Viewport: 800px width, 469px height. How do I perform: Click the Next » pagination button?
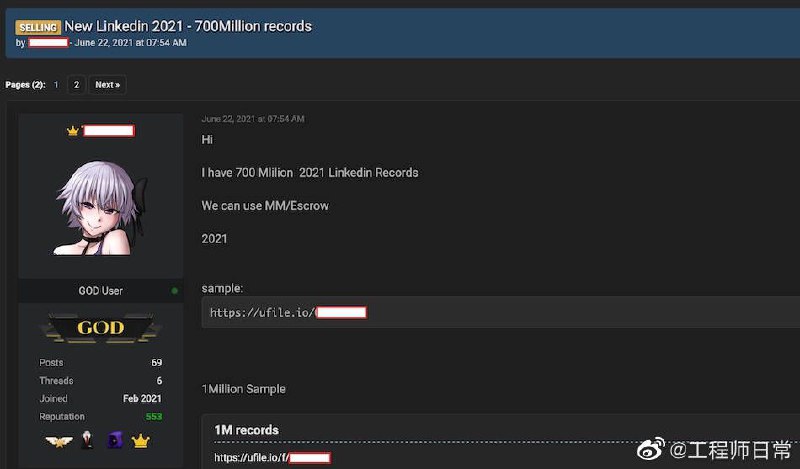[108, 85]
